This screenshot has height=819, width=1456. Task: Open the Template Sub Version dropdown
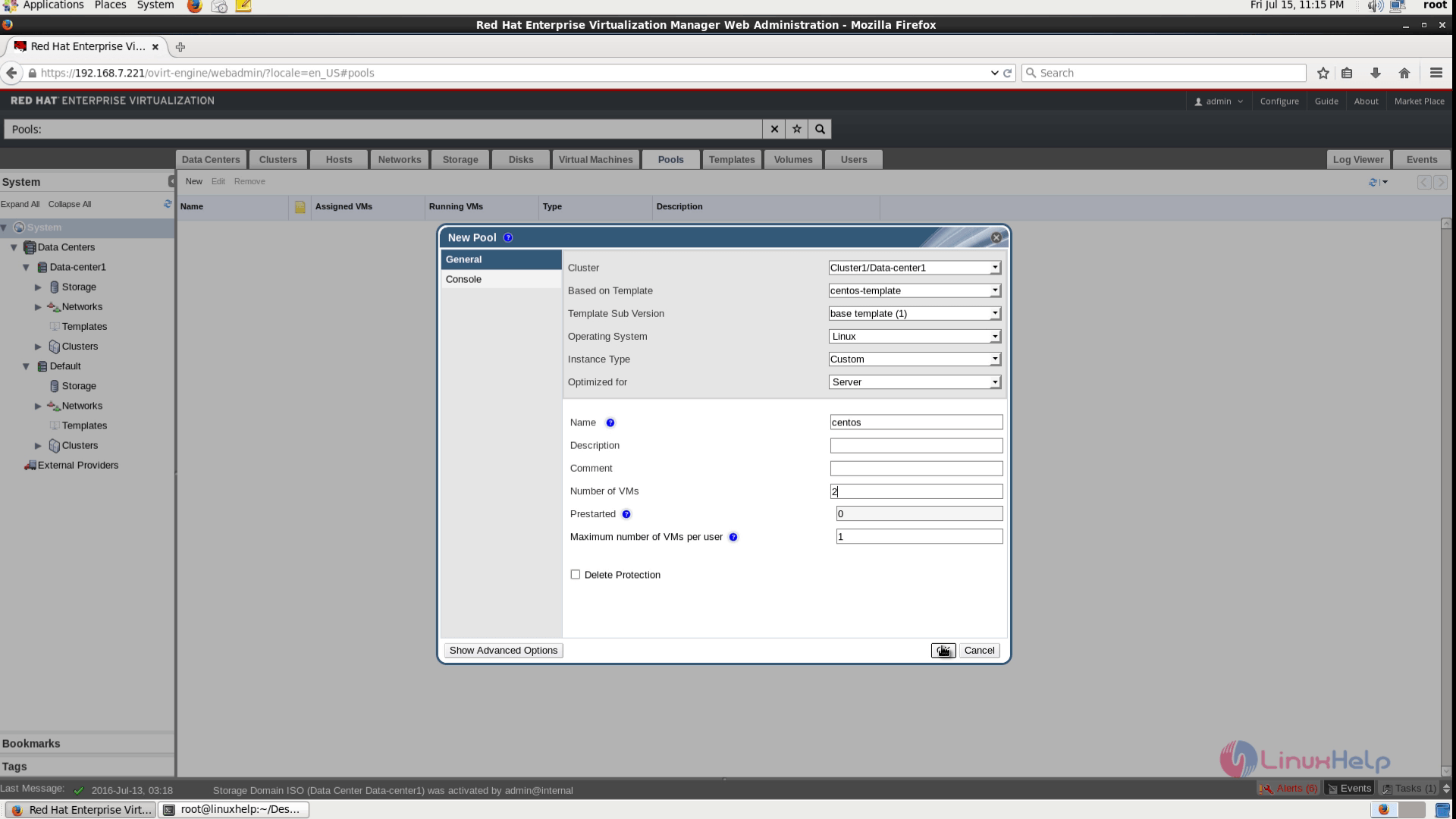click(x=915, y=313)
